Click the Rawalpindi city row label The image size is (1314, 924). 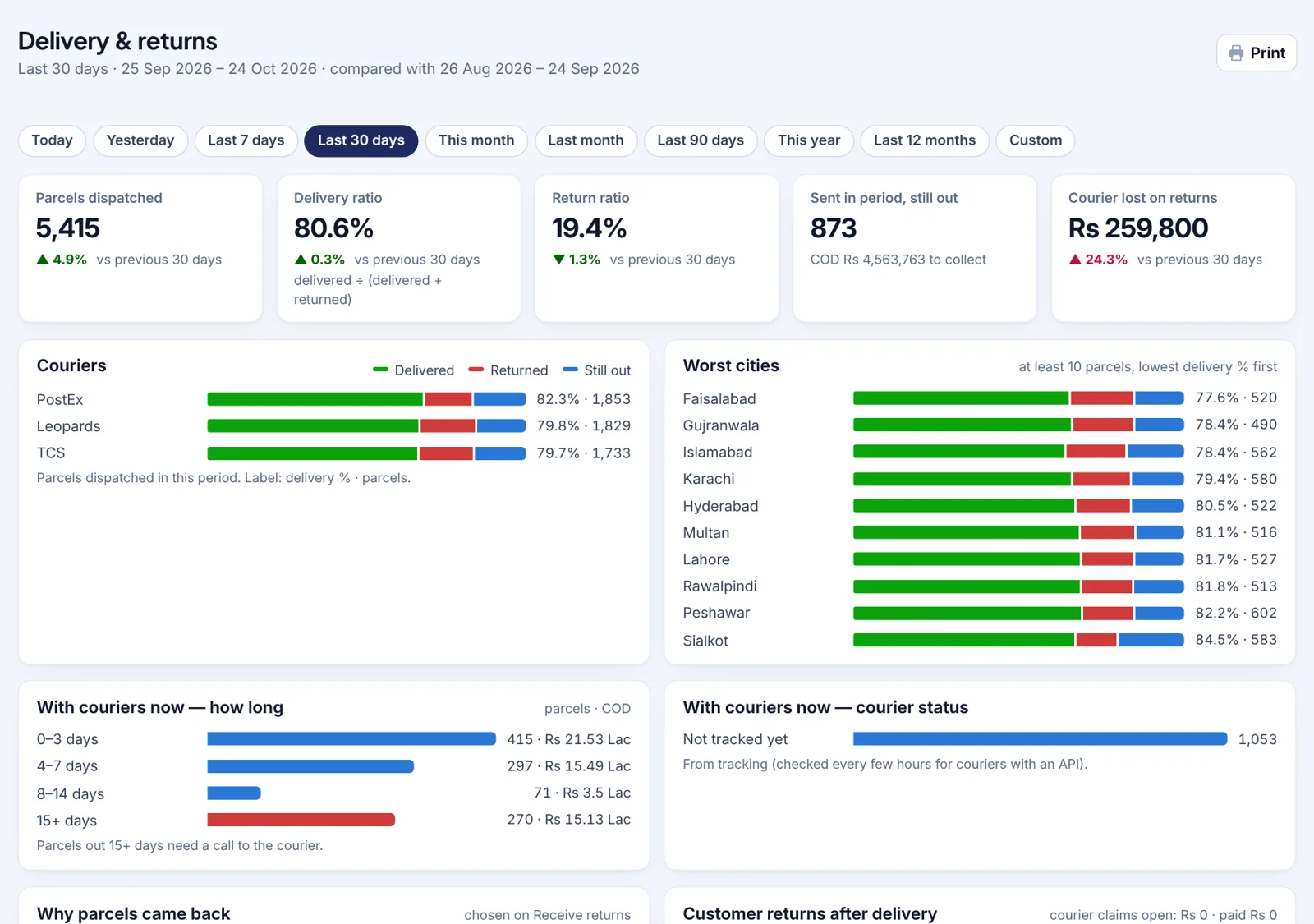(x=719, y=586)
